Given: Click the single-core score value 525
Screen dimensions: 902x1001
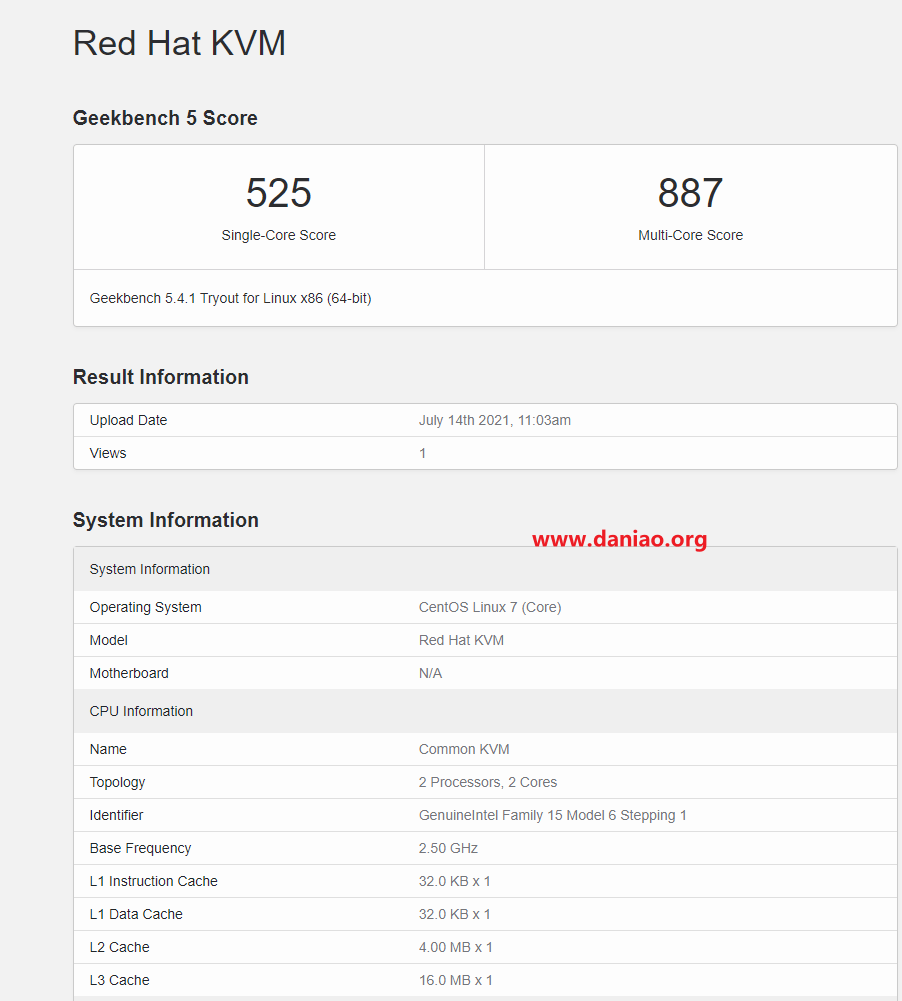Looking at the screenshot, I should click(279, 193).
